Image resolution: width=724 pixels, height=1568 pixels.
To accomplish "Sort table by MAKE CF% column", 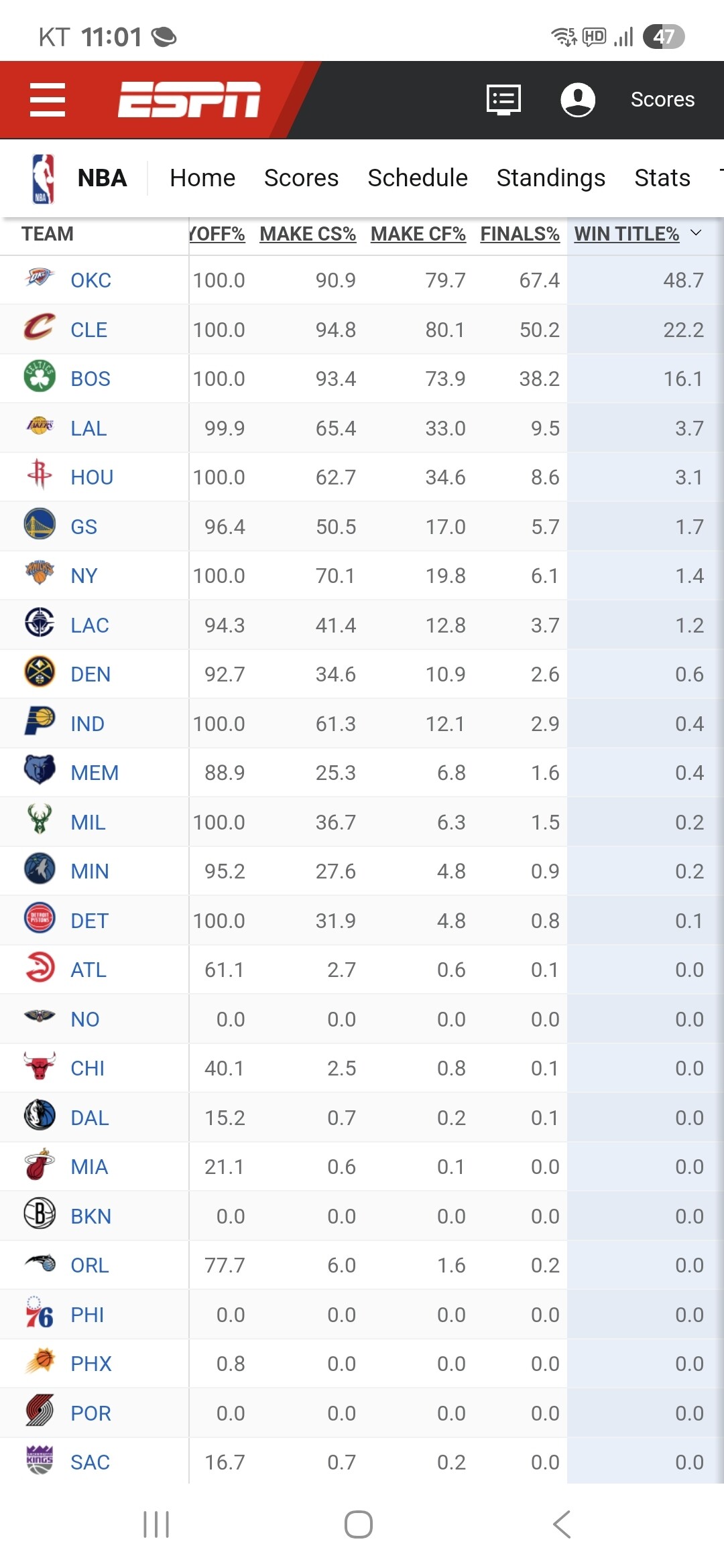I will (x=418, y=234).
